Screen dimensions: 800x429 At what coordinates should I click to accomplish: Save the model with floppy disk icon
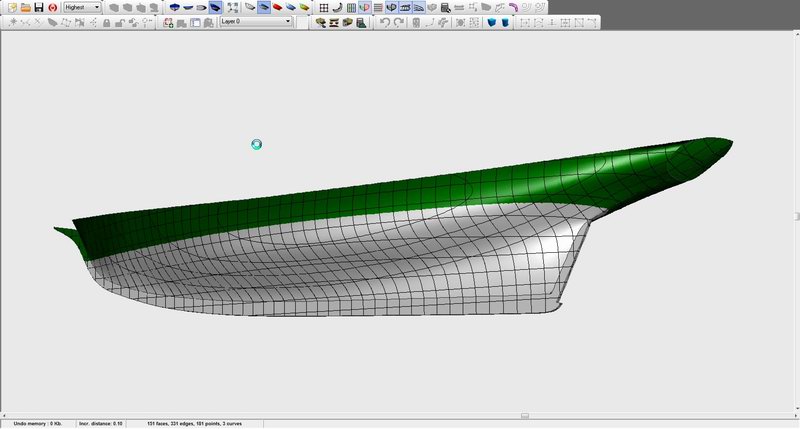(37, 7)
